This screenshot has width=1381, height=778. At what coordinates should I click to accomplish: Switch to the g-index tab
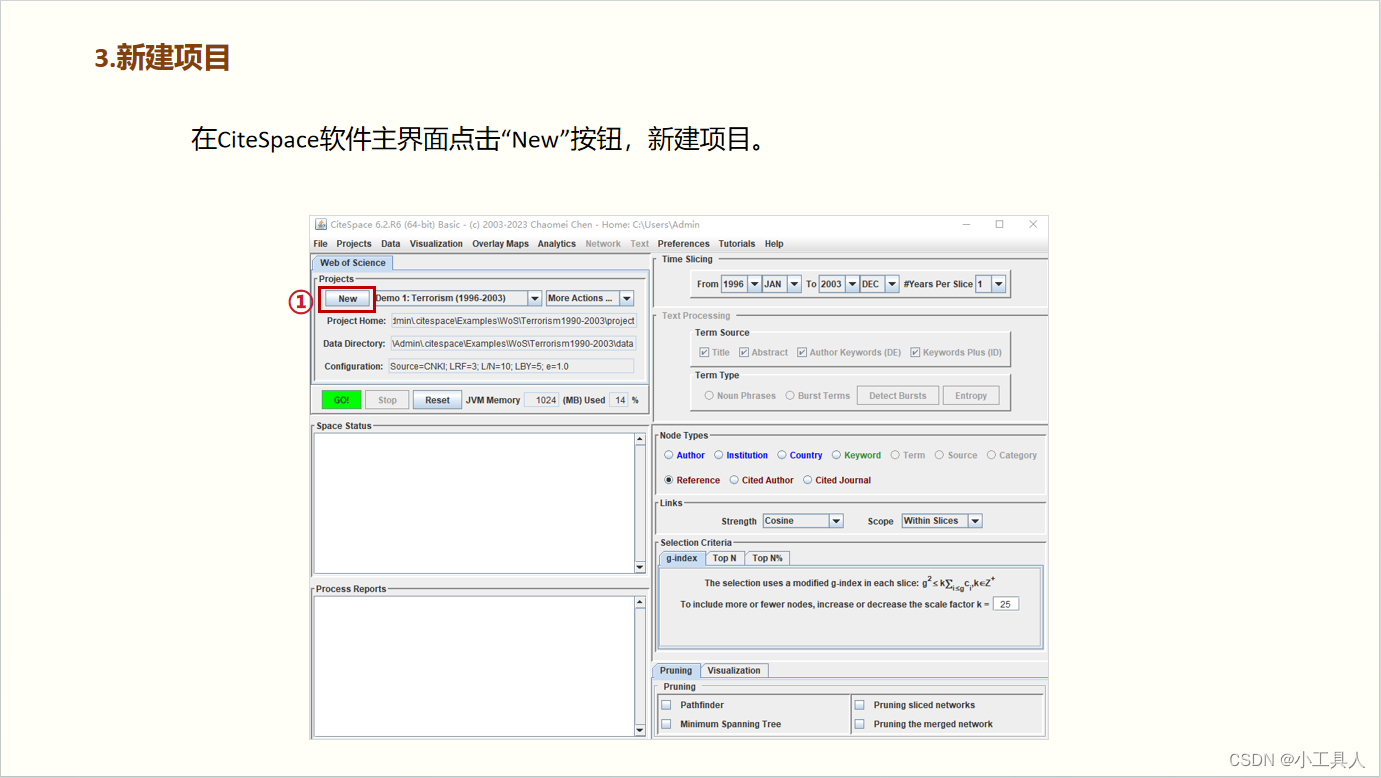coord(682,558)
